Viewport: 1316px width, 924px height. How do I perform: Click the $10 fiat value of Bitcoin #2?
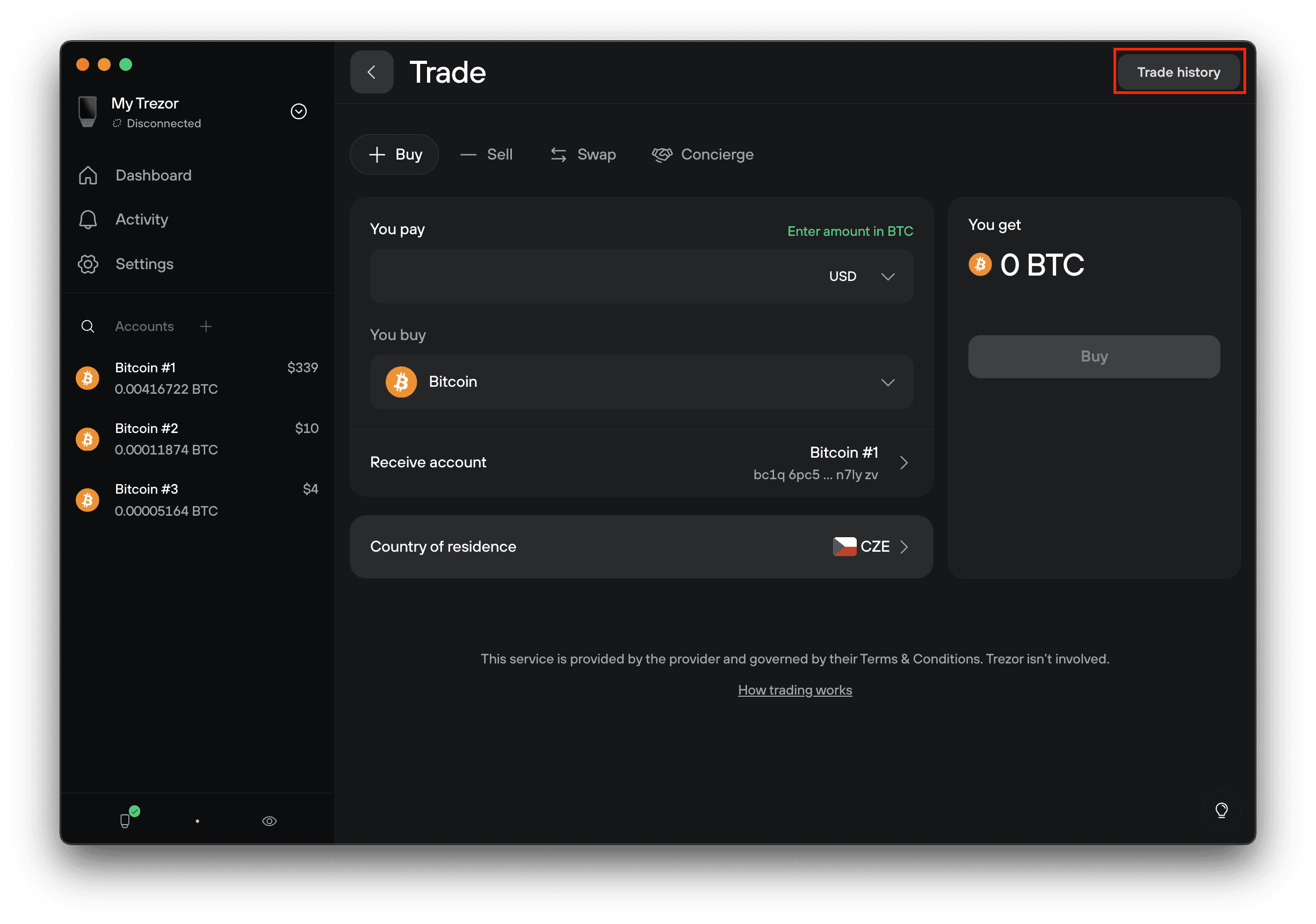click(307, 429)
